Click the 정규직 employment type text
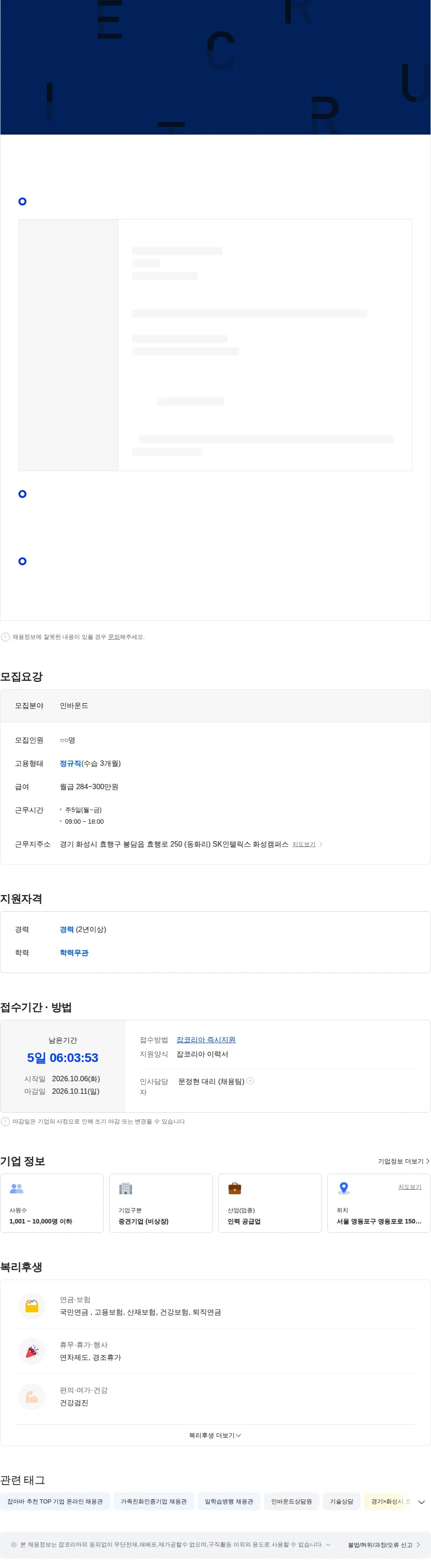Image resolution: width=431 pixels, height=1568 pixels. click(70, 763)
